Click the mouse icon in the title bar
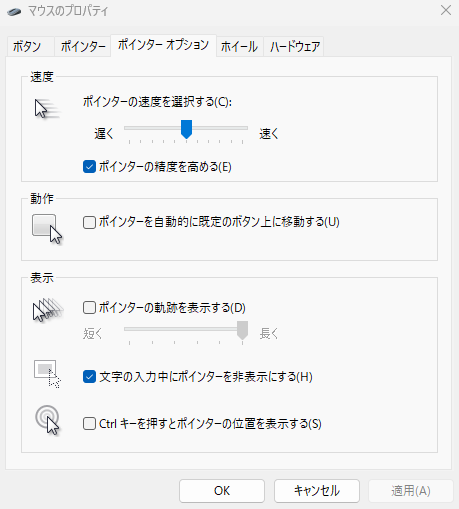 coord(14,12)
